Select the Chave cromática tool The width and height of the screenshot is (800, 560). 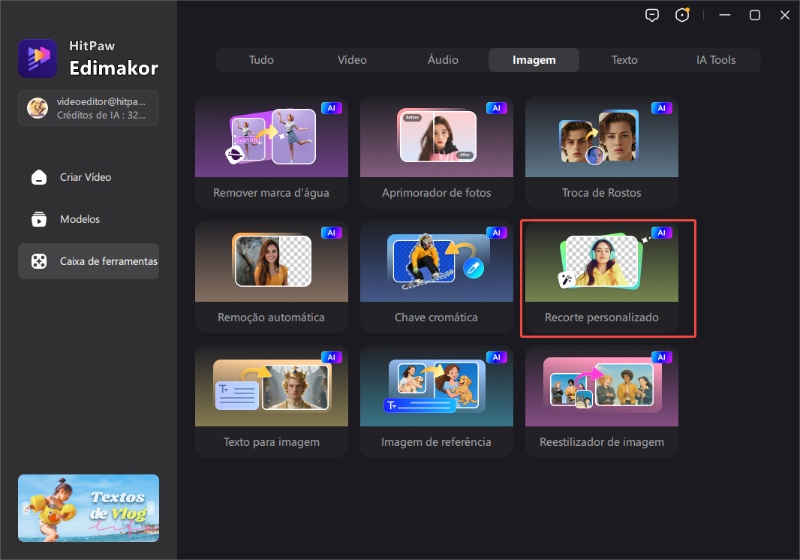[436, 277]
